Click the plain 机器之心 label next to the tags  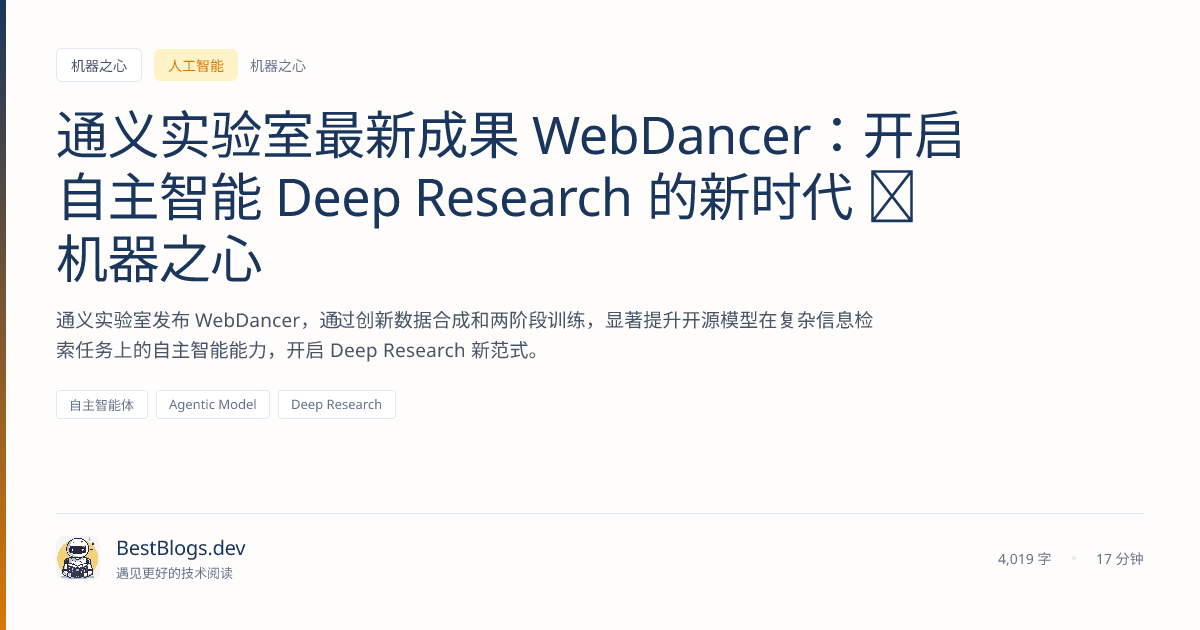click(x=277, y=66)
